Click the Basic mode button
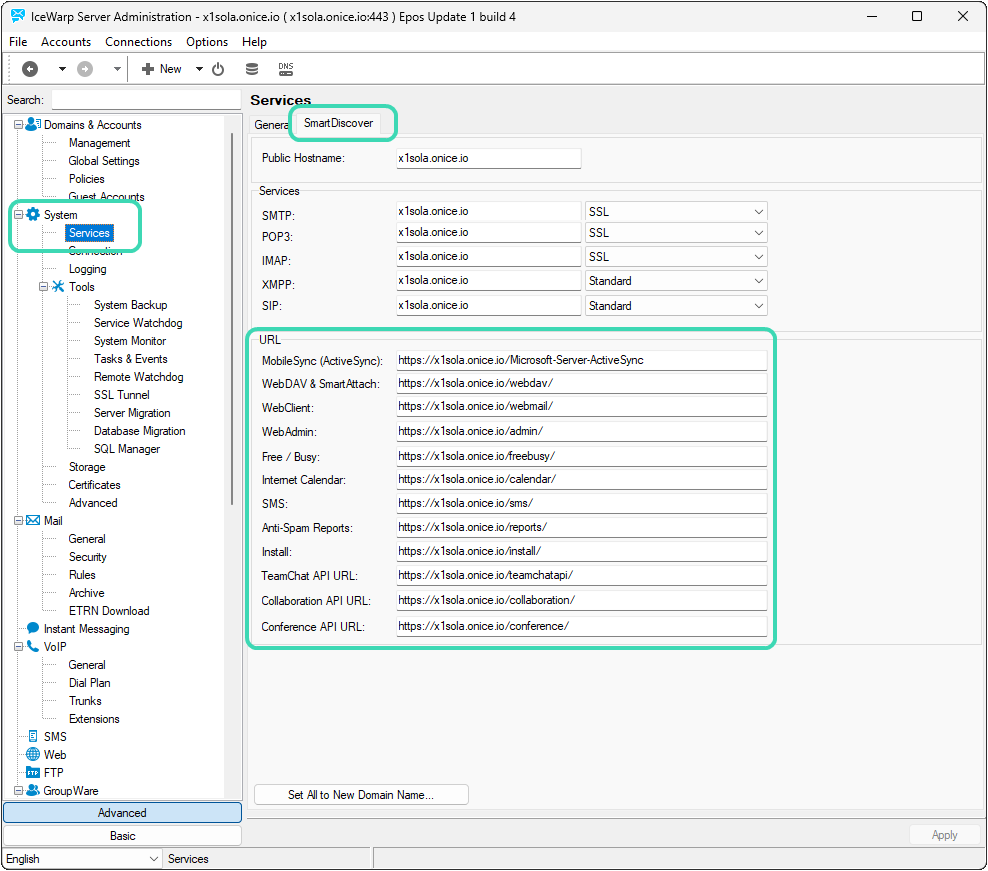Viewport: 988px width, 871px height. (x=122, y=836)
